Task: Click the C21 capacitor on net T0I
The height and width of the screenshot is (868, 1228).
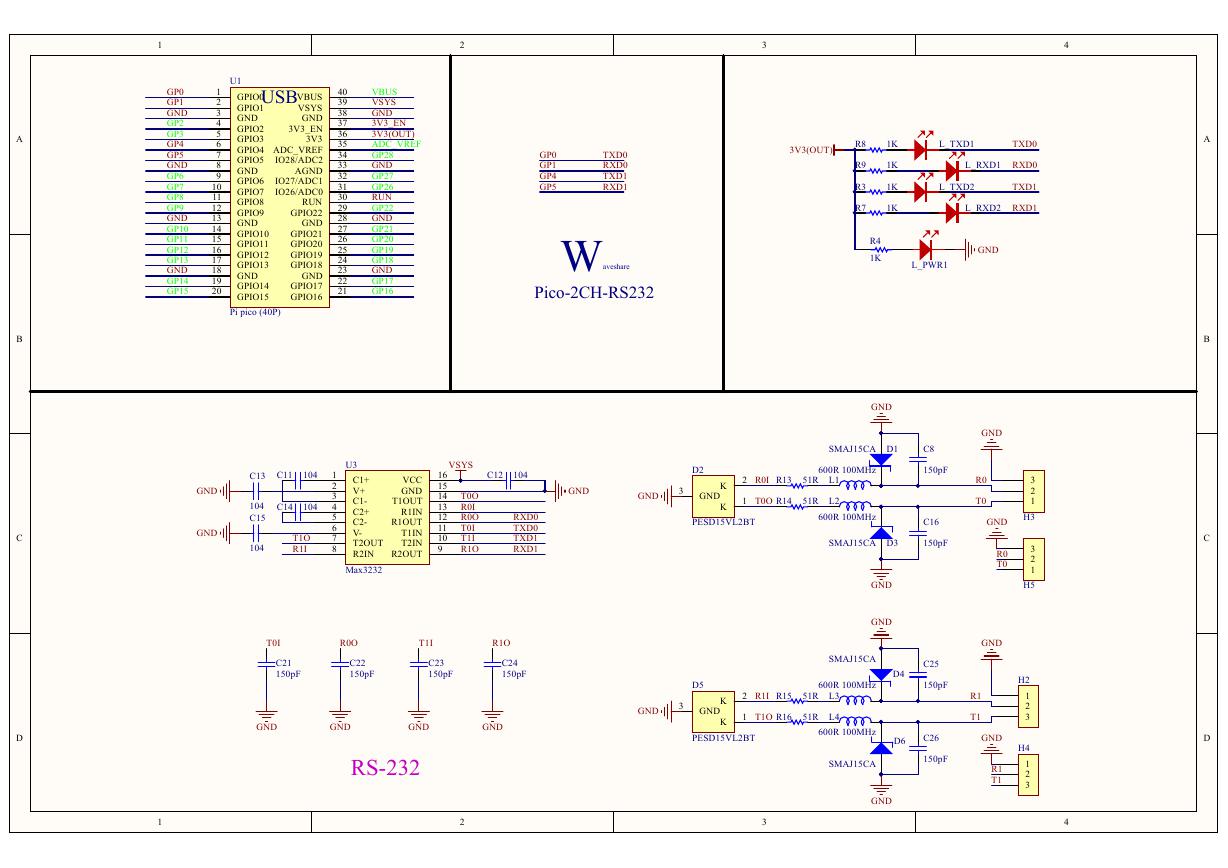Action: 266,662
